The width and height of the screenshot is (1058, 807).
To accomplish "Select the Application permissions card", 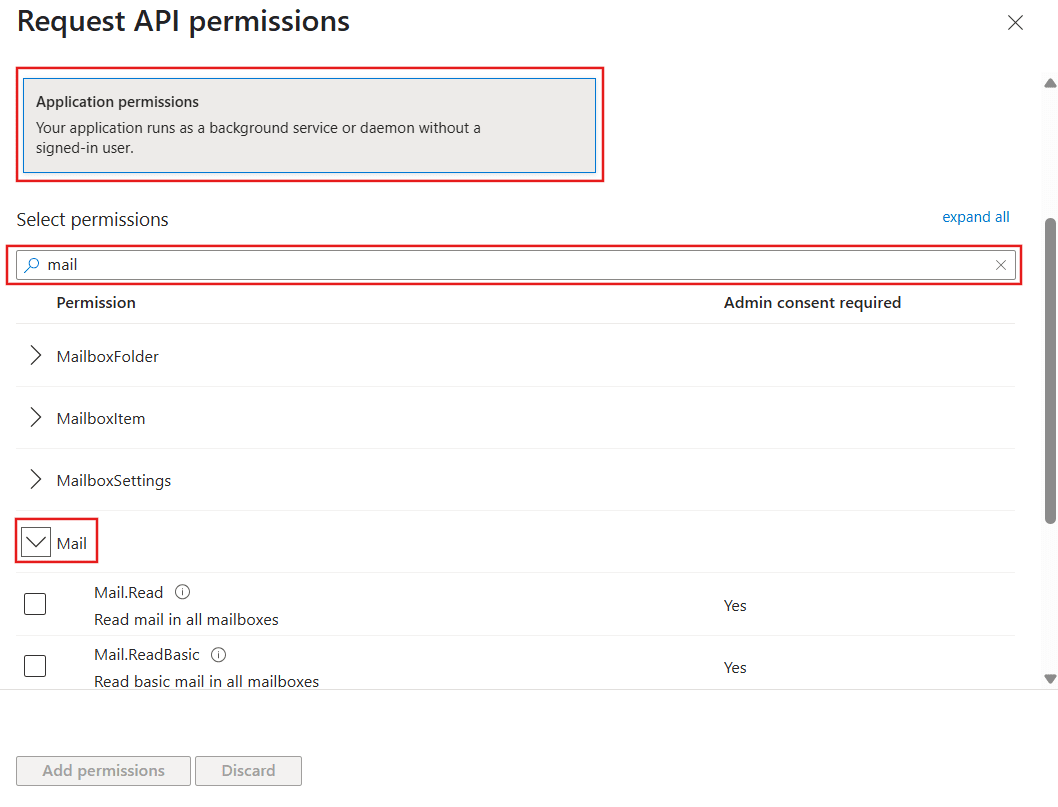I will pos(310,126).
